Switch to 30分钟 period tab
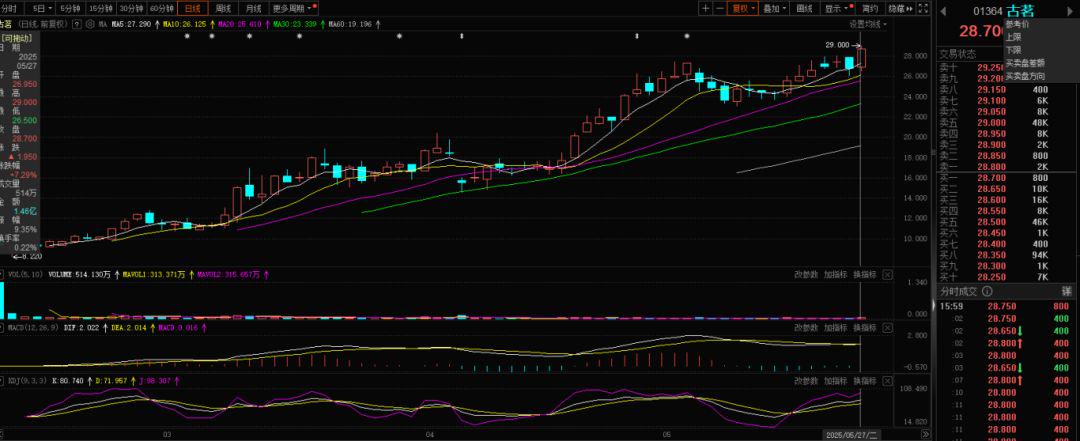The height and width of the screenshot is (441, 1080). (131, 8)
